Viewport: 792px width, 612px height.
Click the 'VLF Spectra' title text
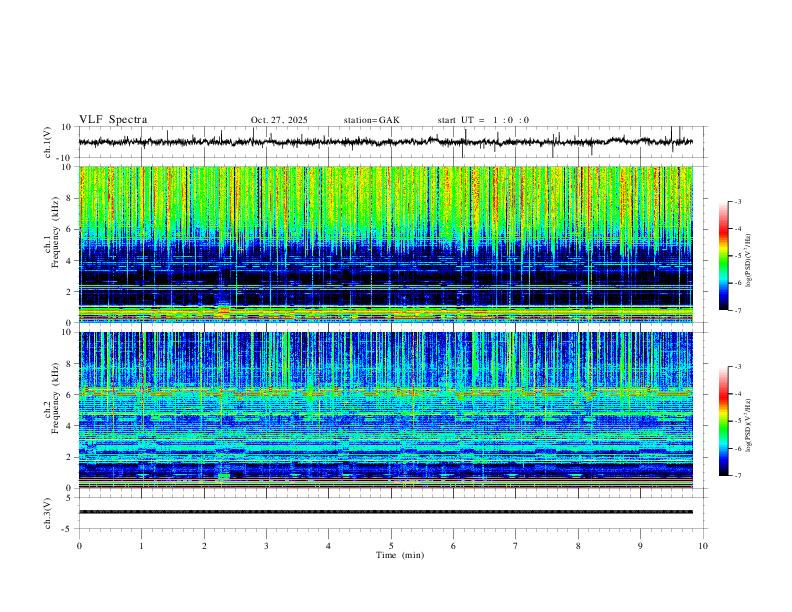(113, 120)
